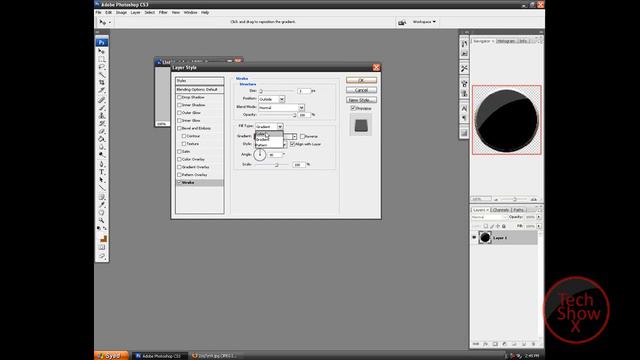The image size is (640, 360).
Task: Click the Layer 1 thumbnail
Action: pyautogui.click(x=485, y=237)
